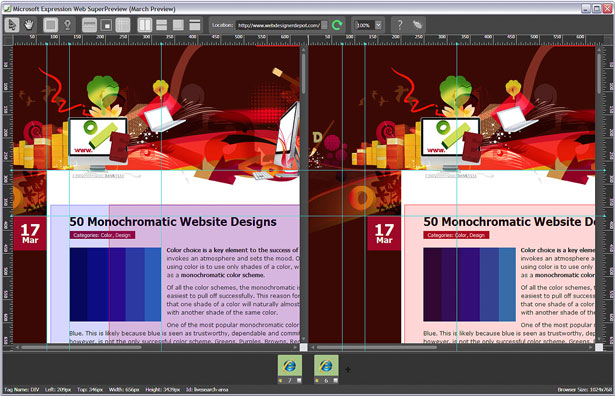Screen dimensions: 615x396
Task: Click the 17 Mar date badge in left pane
Action: (x=30, y=234)
